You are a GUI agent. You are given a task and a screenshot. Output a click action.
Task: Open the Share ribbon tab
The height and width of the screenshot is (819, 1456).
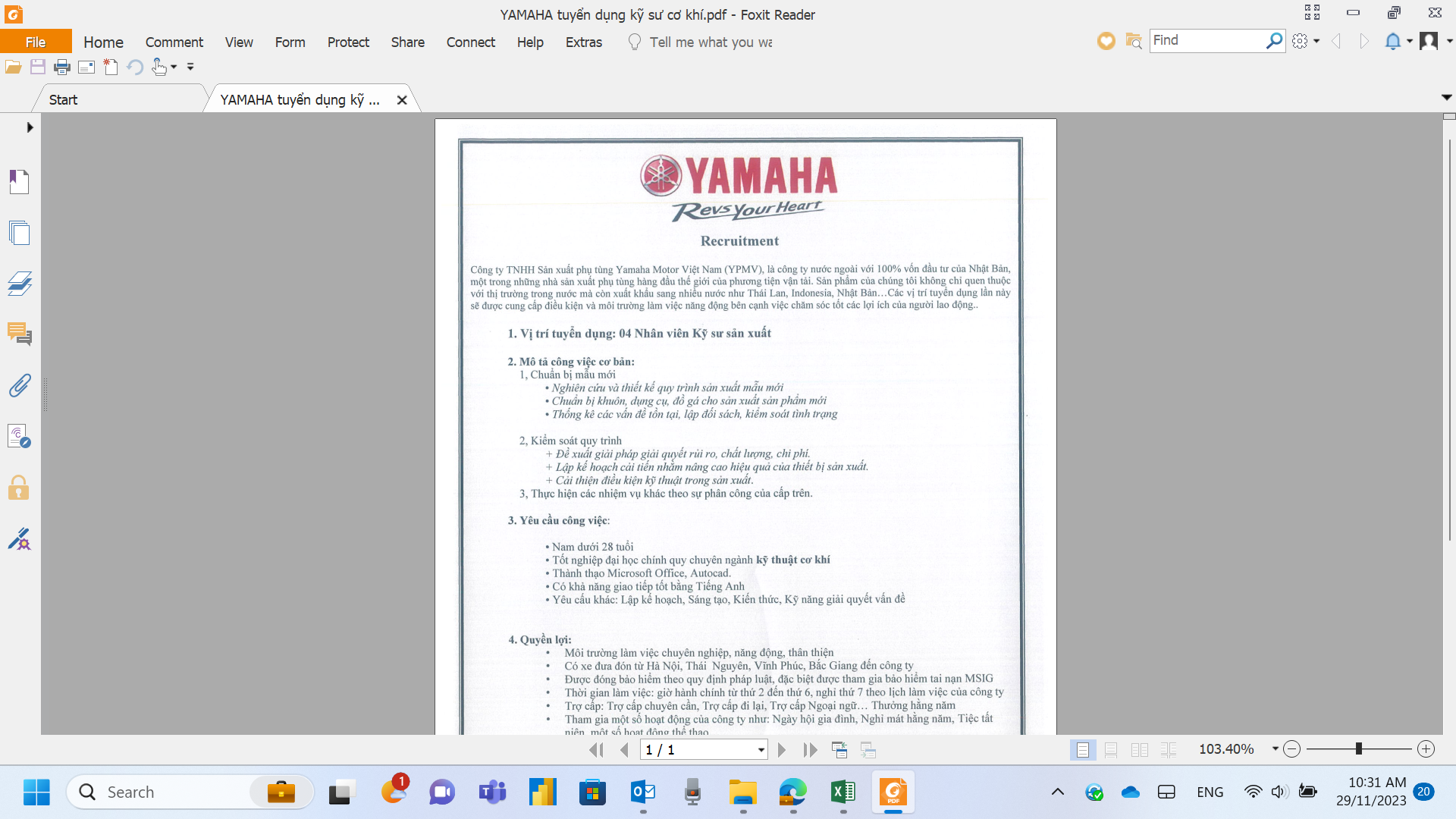point(407,42)
